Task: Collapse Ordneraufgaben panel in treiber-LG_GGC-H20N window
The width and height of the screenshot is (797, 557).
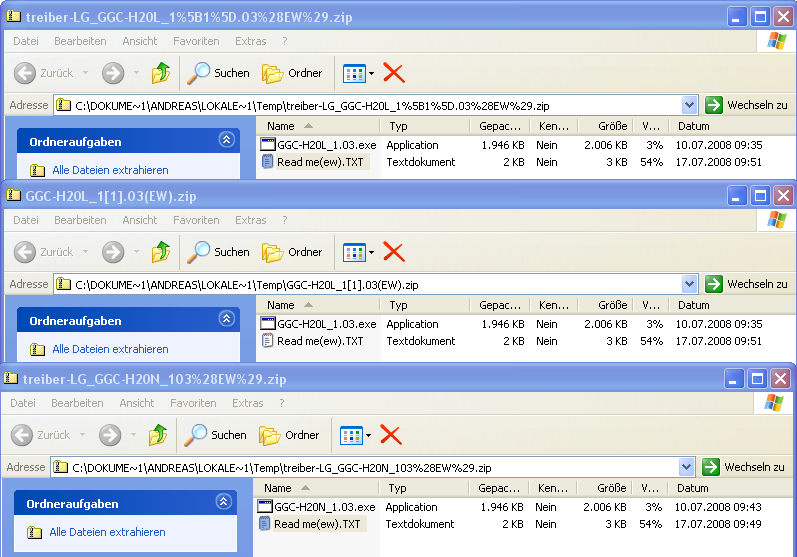Action: [223, 502]
